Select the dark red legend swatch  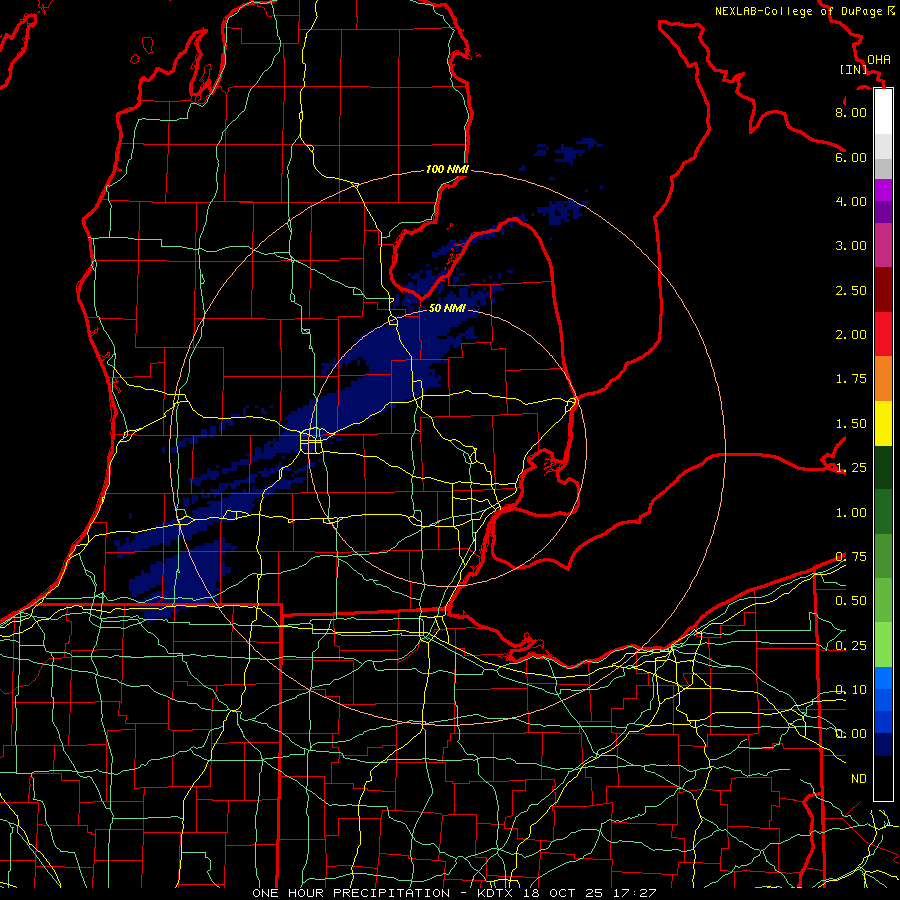pyautogui.click(x=883, y=290)
